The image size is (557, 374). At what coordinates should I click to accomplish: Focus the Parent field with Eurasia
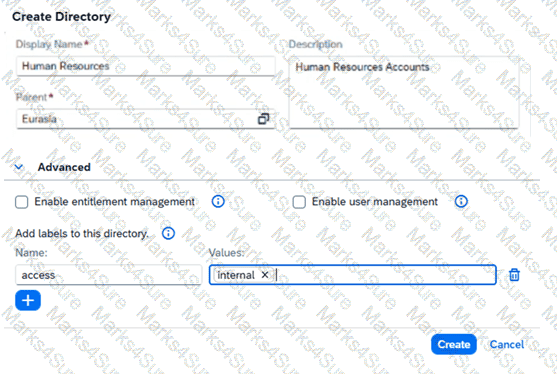coord(146,119)
